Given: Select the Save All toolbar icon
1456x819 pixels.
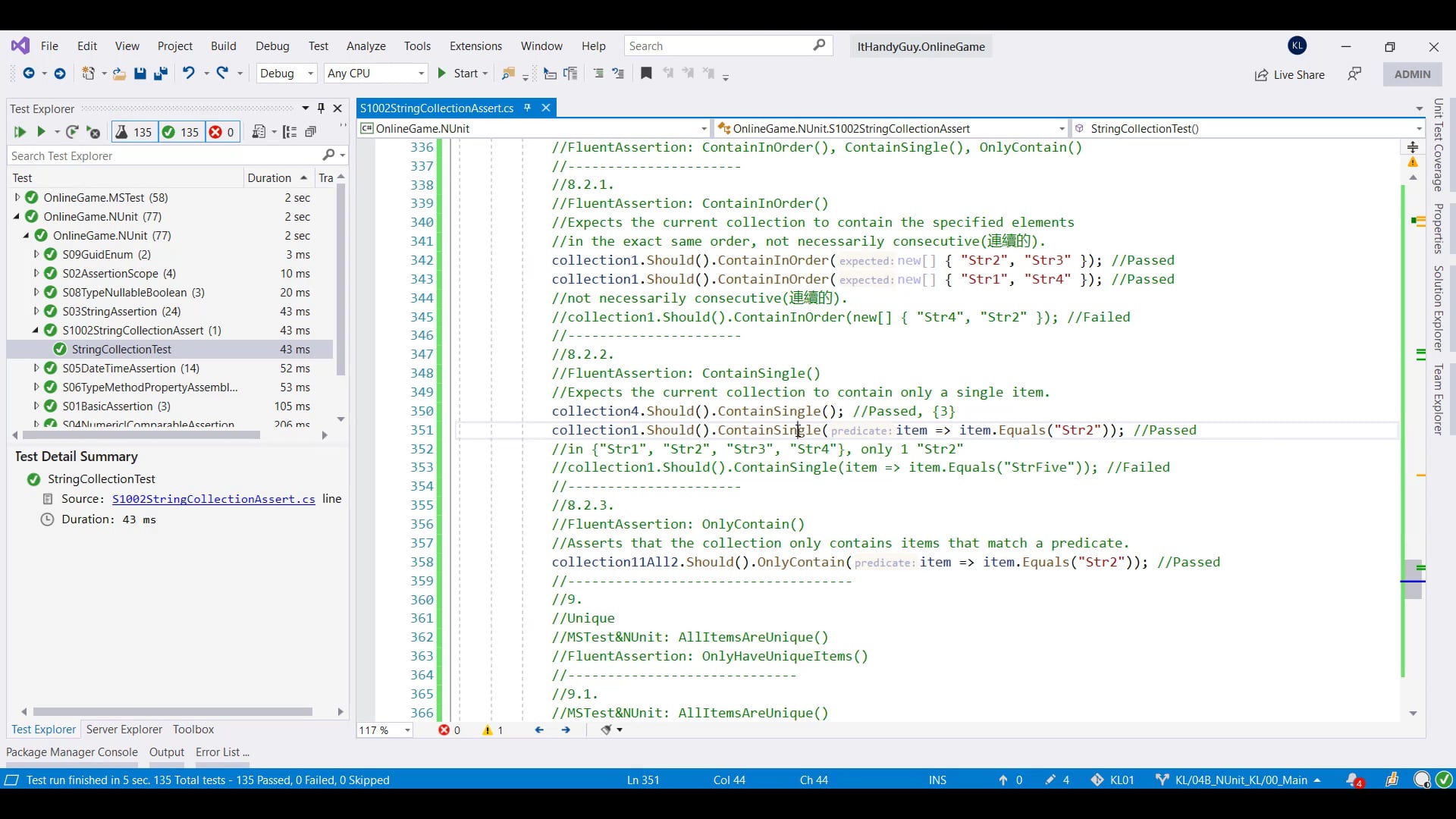Looking at the screenshot, I should coord(160,74).
